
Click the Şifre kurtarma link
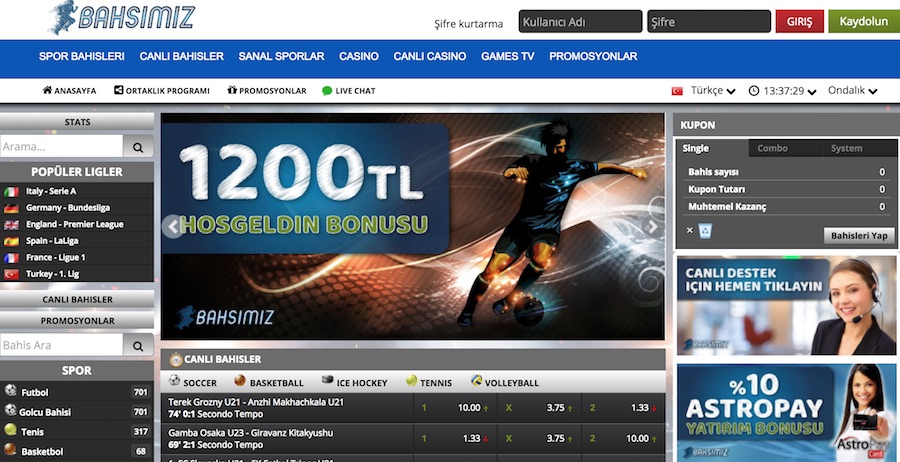point(468,24)
